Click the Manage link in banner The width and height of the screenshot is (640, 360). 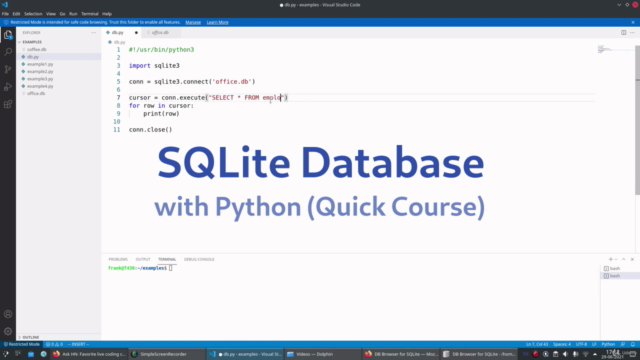[x=193, y=22]
